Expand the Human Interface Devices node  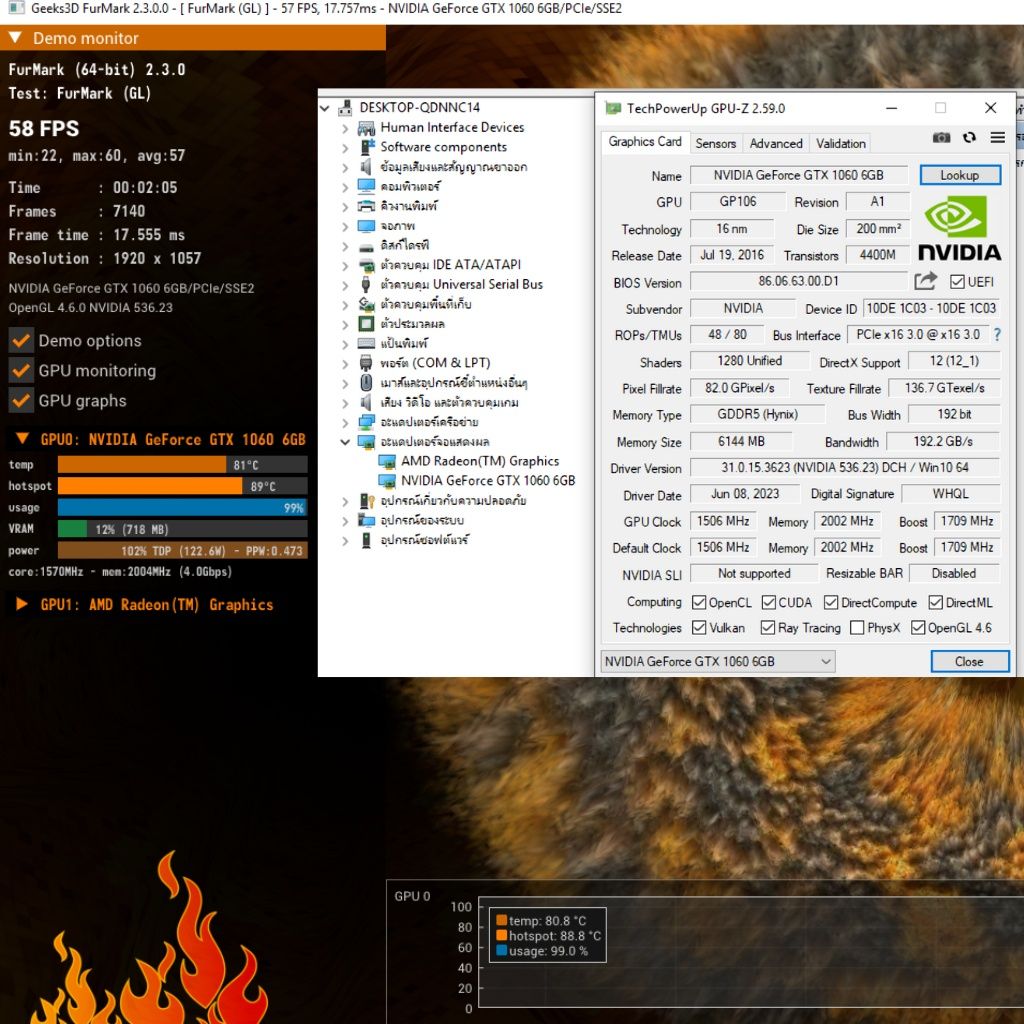coord(345,128)
